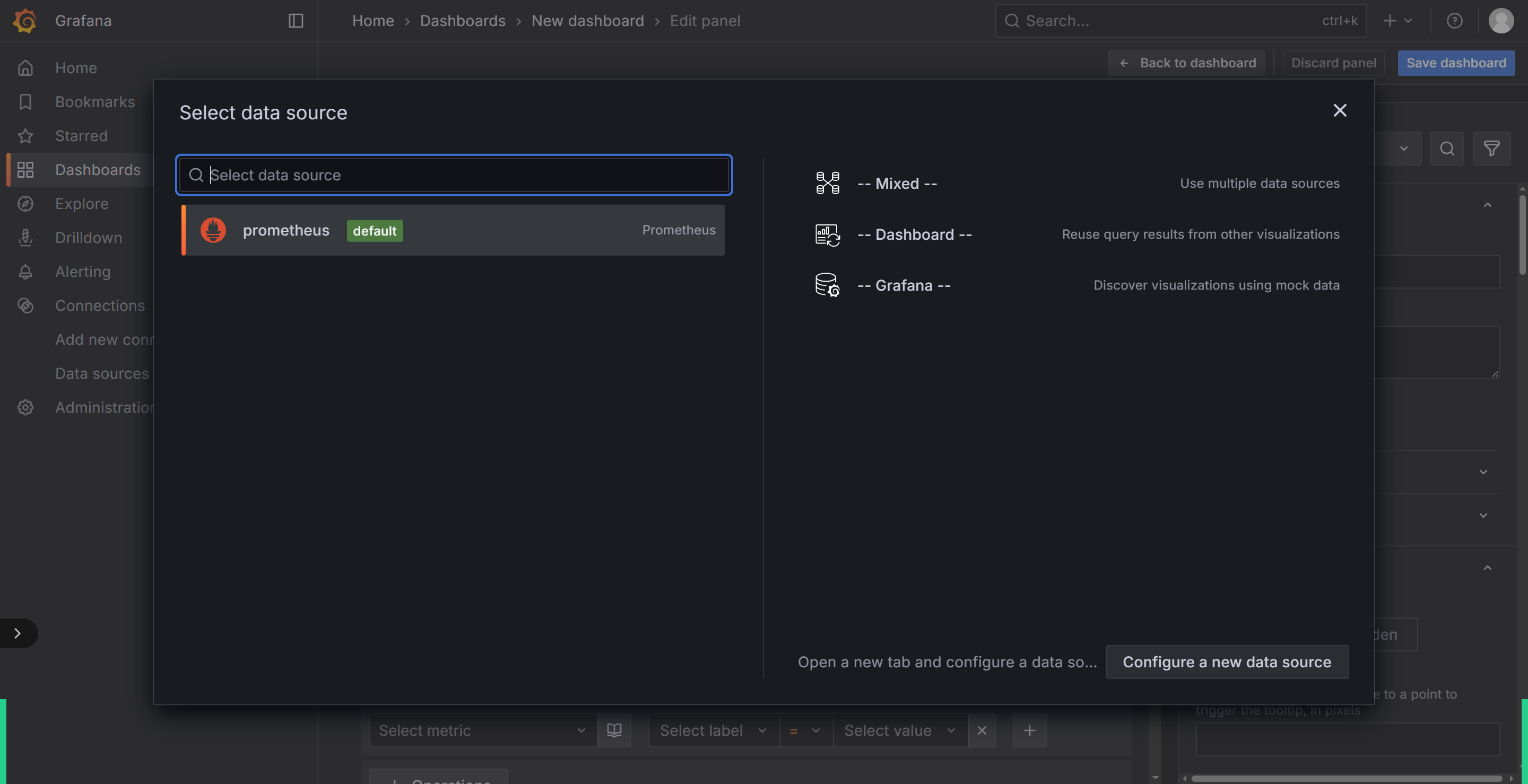Image resolution: width=1528 pixels, height=784 pixels.
Task: Open the Select metric dropdown
Action: tap(483, 730)
